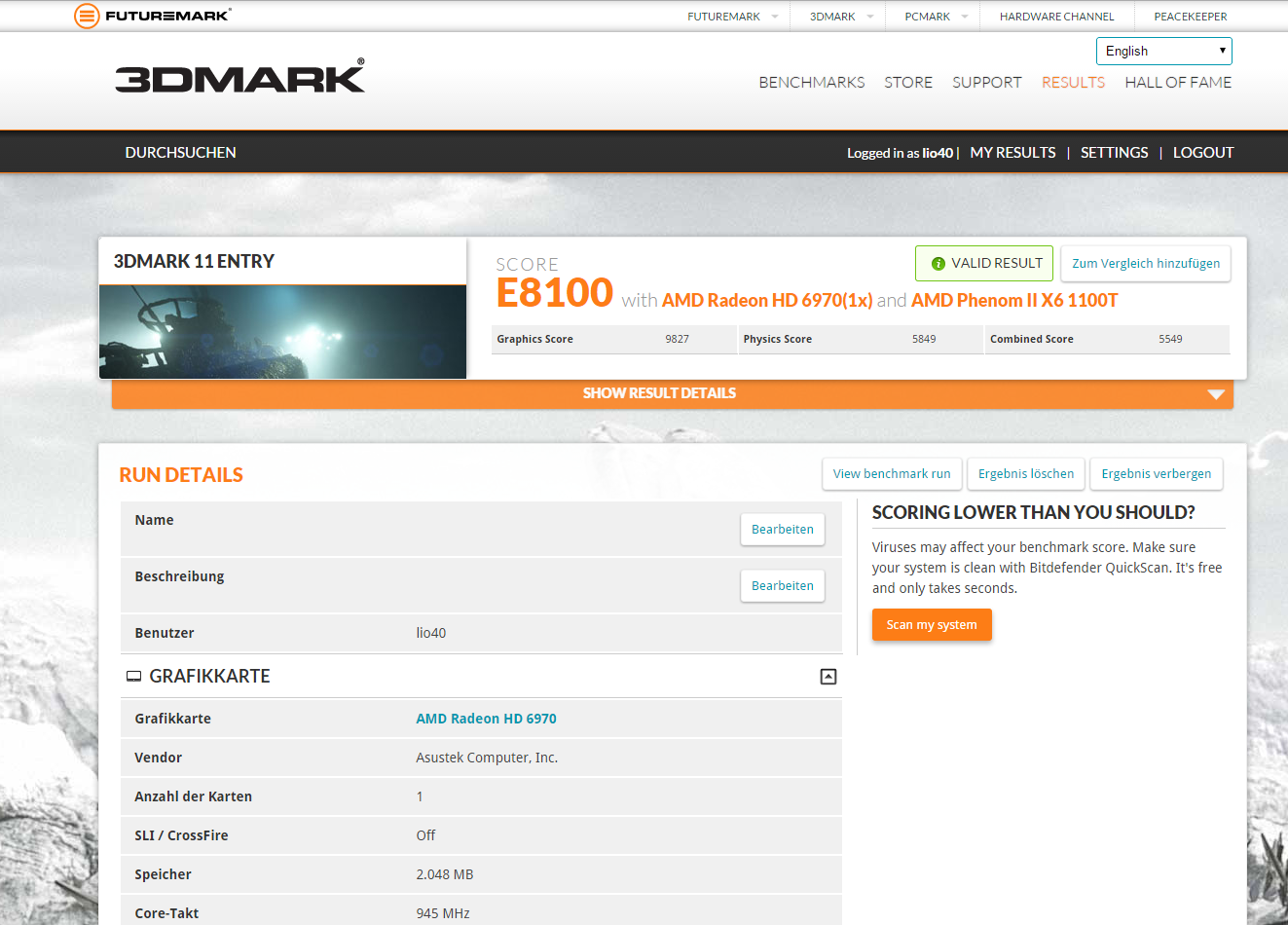The image size is (1288, 925).
Task: Click View benchmark run
Action: pos(892,474)
